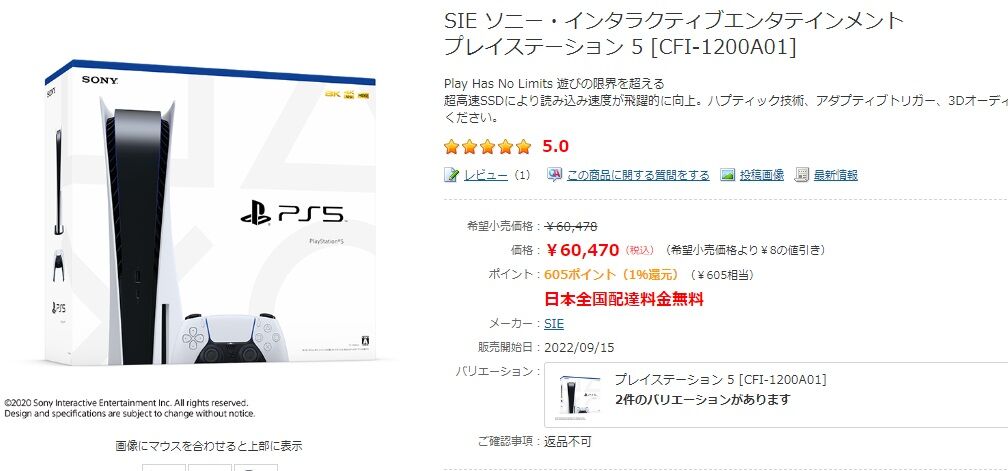Click the latest info notepad icon

(x=802, y=175)
